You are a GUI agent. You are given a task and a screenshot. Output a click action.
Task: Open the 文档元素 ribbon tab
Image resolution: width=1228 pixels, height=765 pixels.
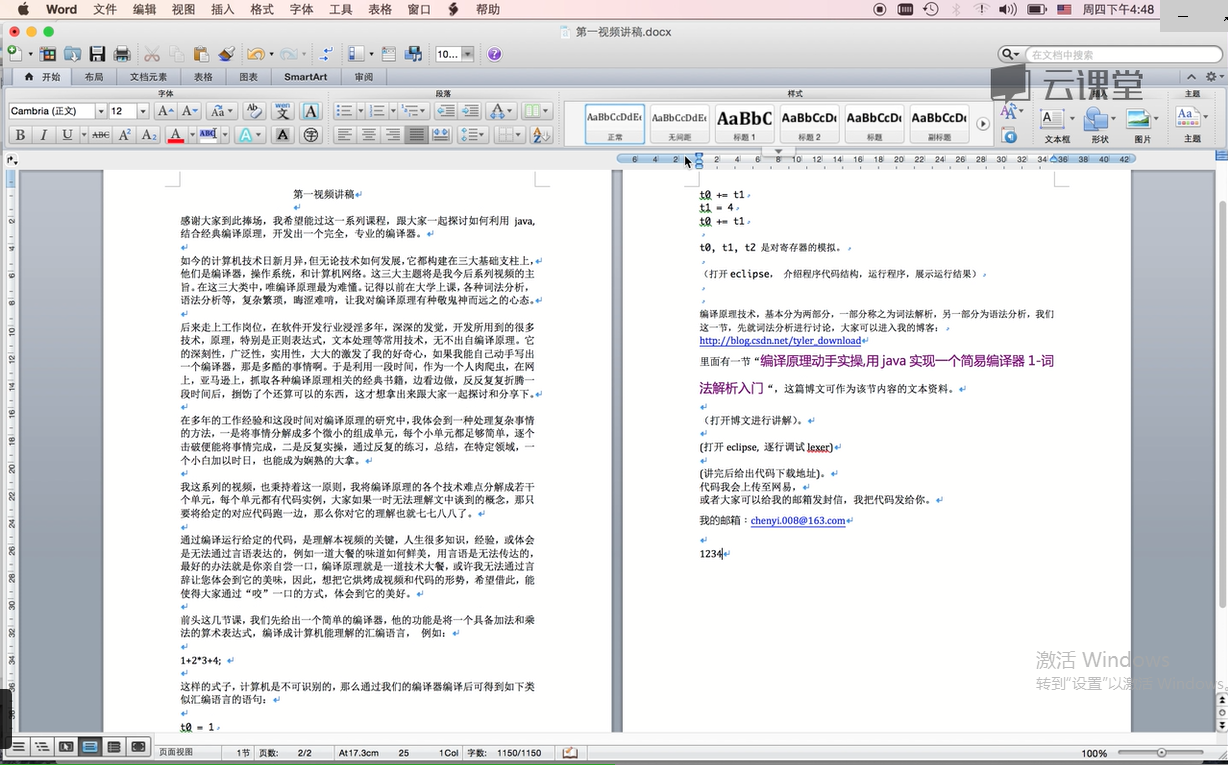[x=149, y=77]
